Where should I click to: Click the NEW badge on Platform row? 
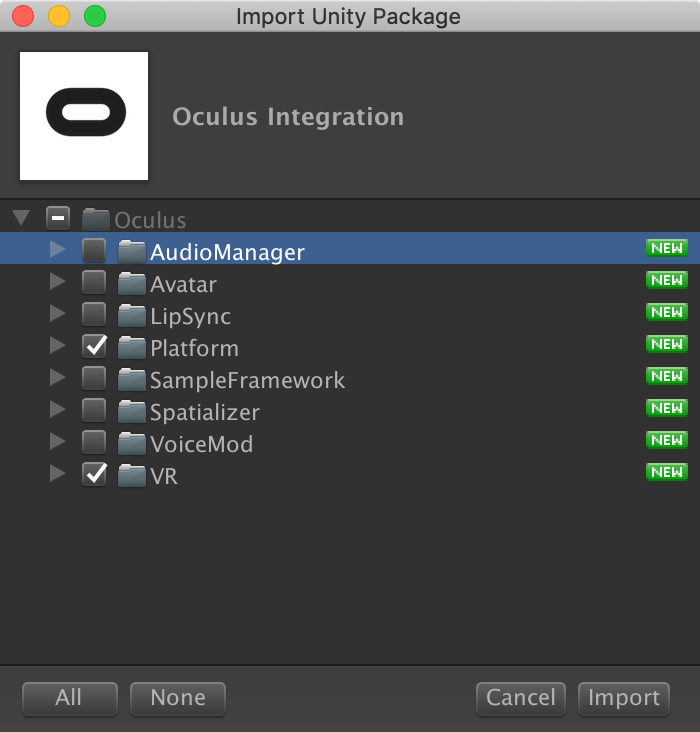click(x=667, y=344)
